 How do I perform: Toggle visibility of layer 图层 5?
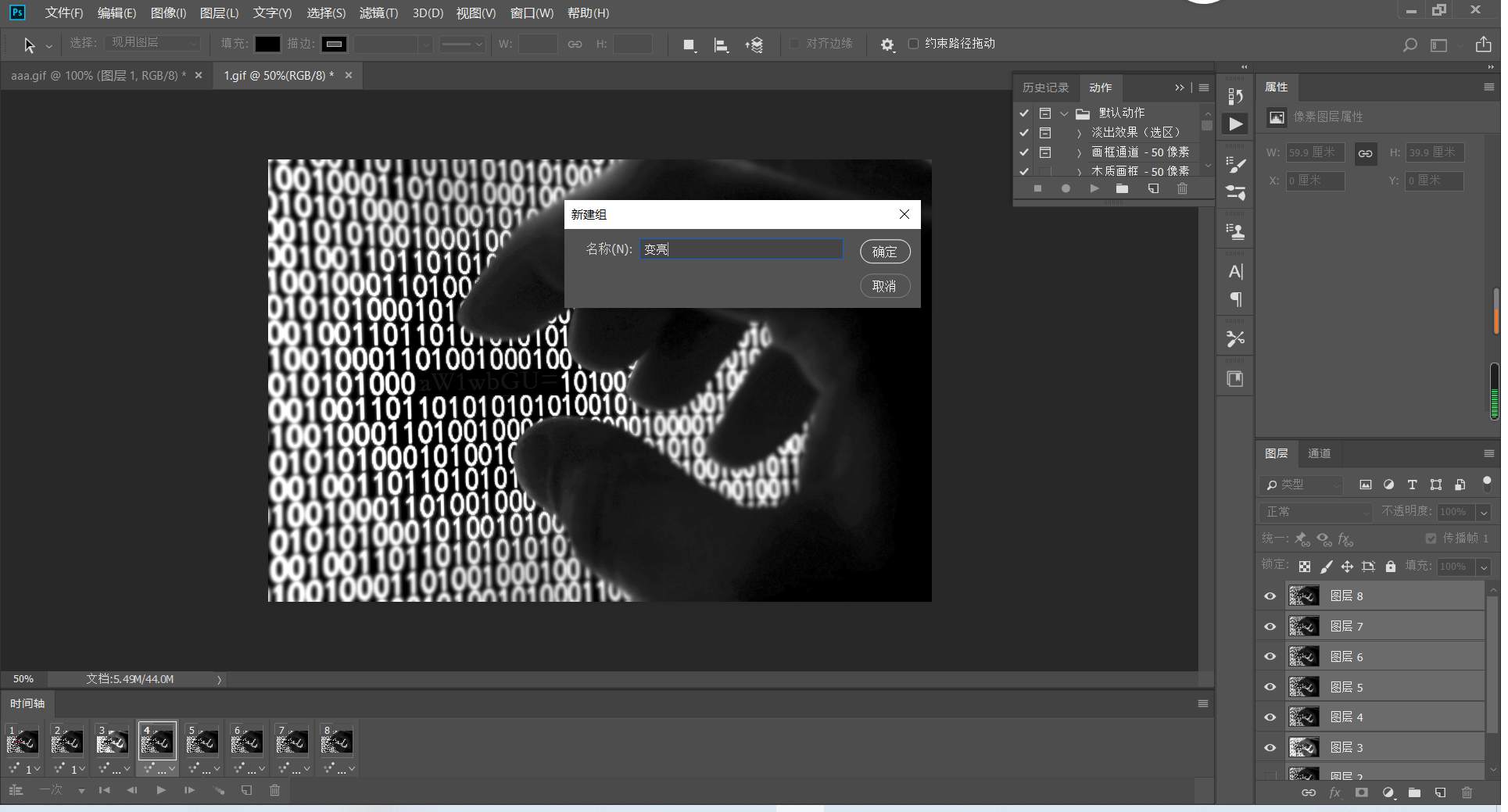tap(1270, 687)
